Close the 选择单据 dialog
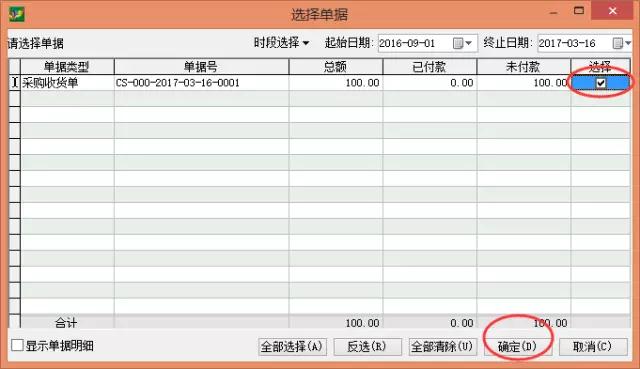This screenshot has height=369, width=640. pos(612,11)
